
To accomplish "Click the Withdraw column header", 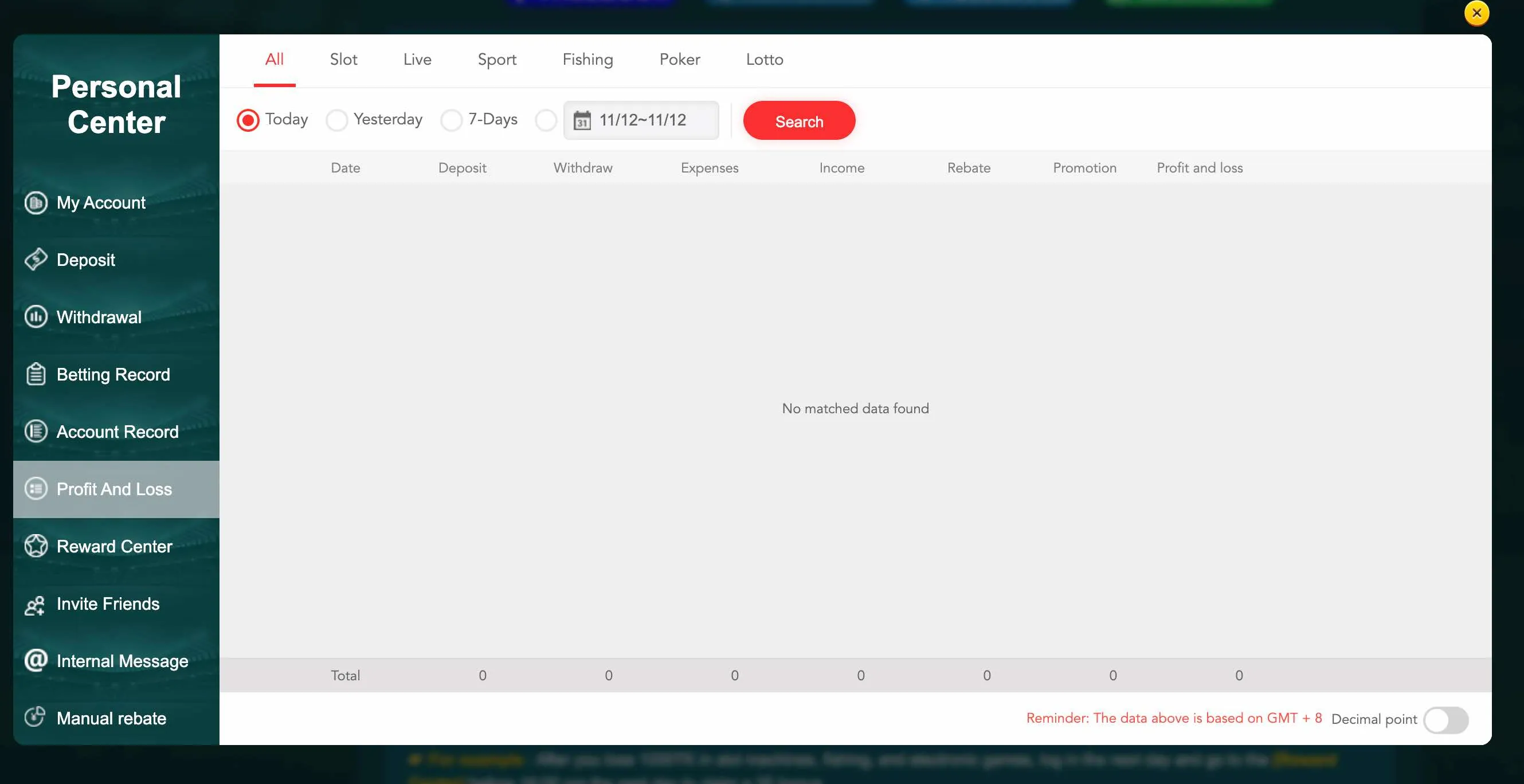I will [x=583, y=167].
